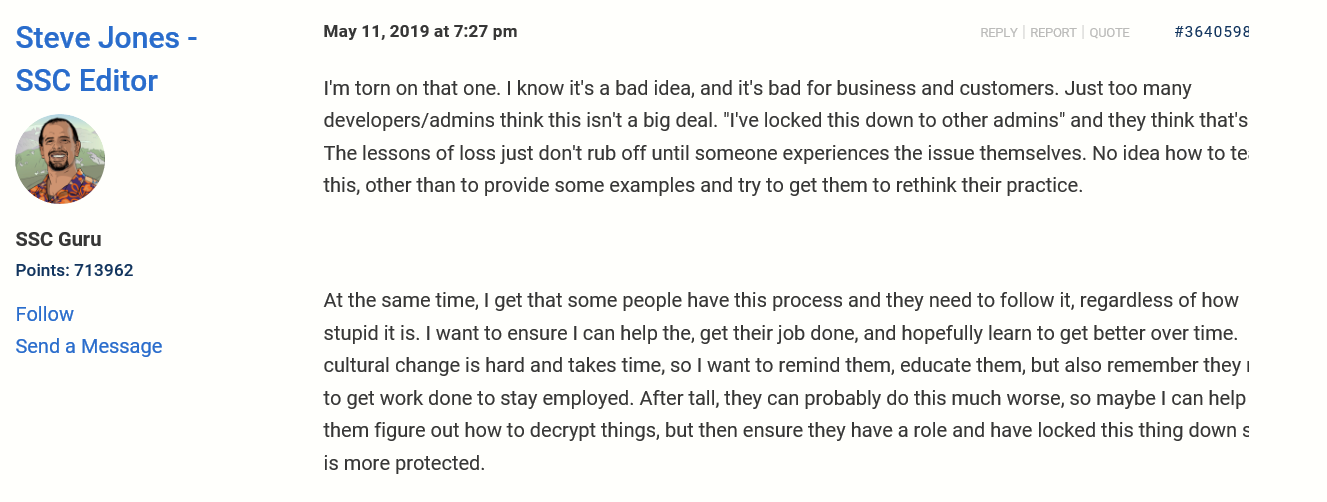
Task: Click the final line "is more protected."
Action: pyautogui.click(x=404, y=463)
